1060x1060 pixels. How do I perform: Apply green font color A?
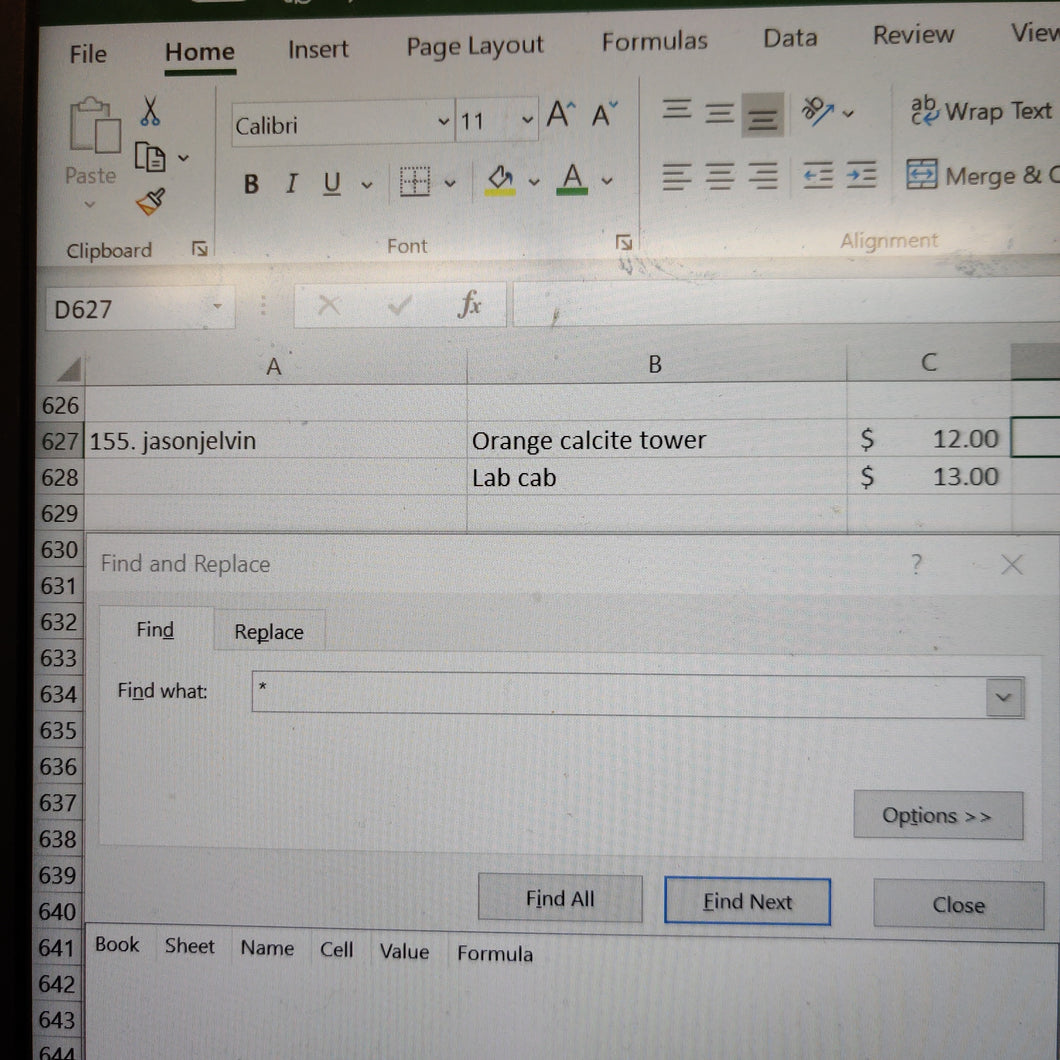tap(572, 179)
